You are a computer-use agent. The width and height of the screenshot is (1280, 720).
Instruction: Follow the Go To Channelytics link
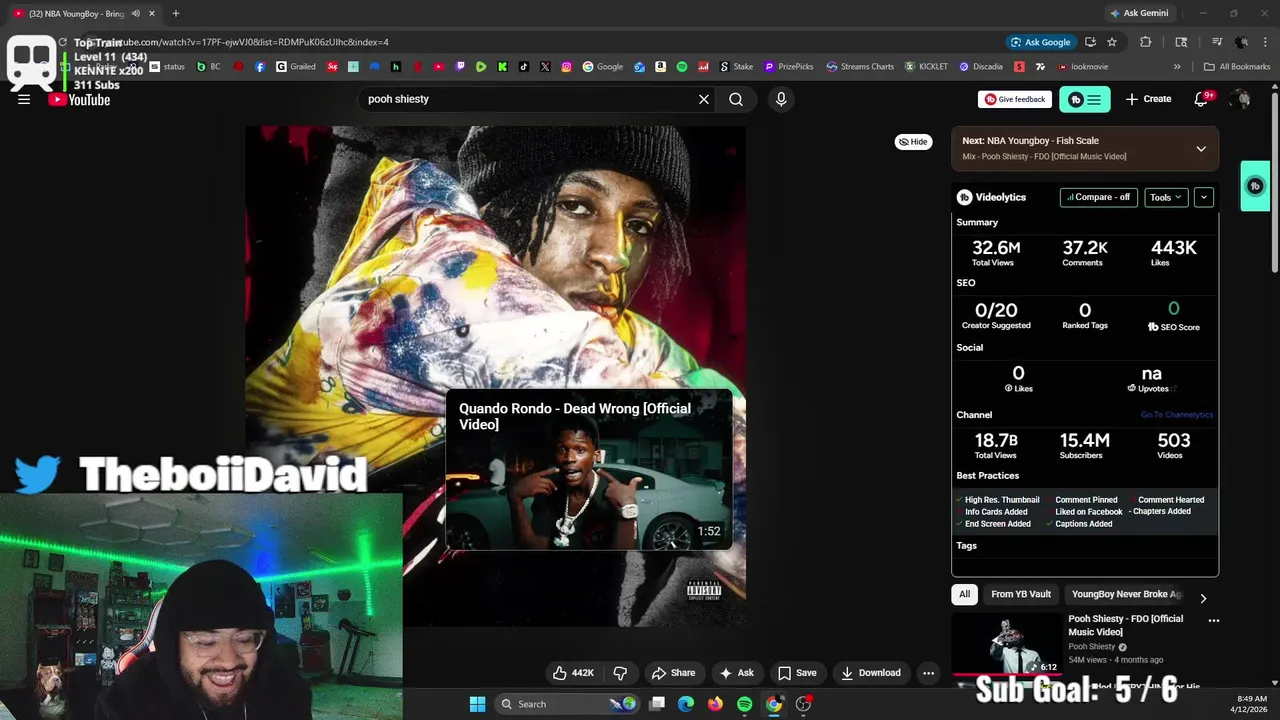[1177, 415]
